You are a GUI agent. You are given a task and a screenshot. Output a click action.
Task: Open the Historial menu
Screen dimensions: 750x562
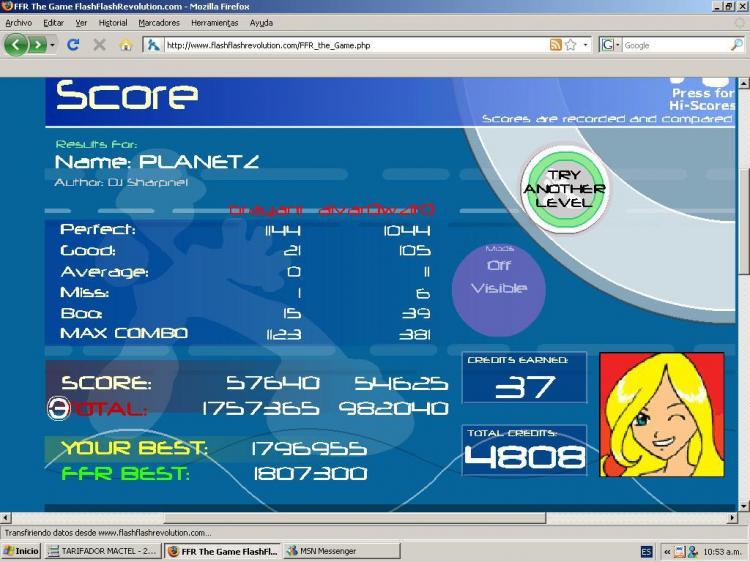[113, 22]
